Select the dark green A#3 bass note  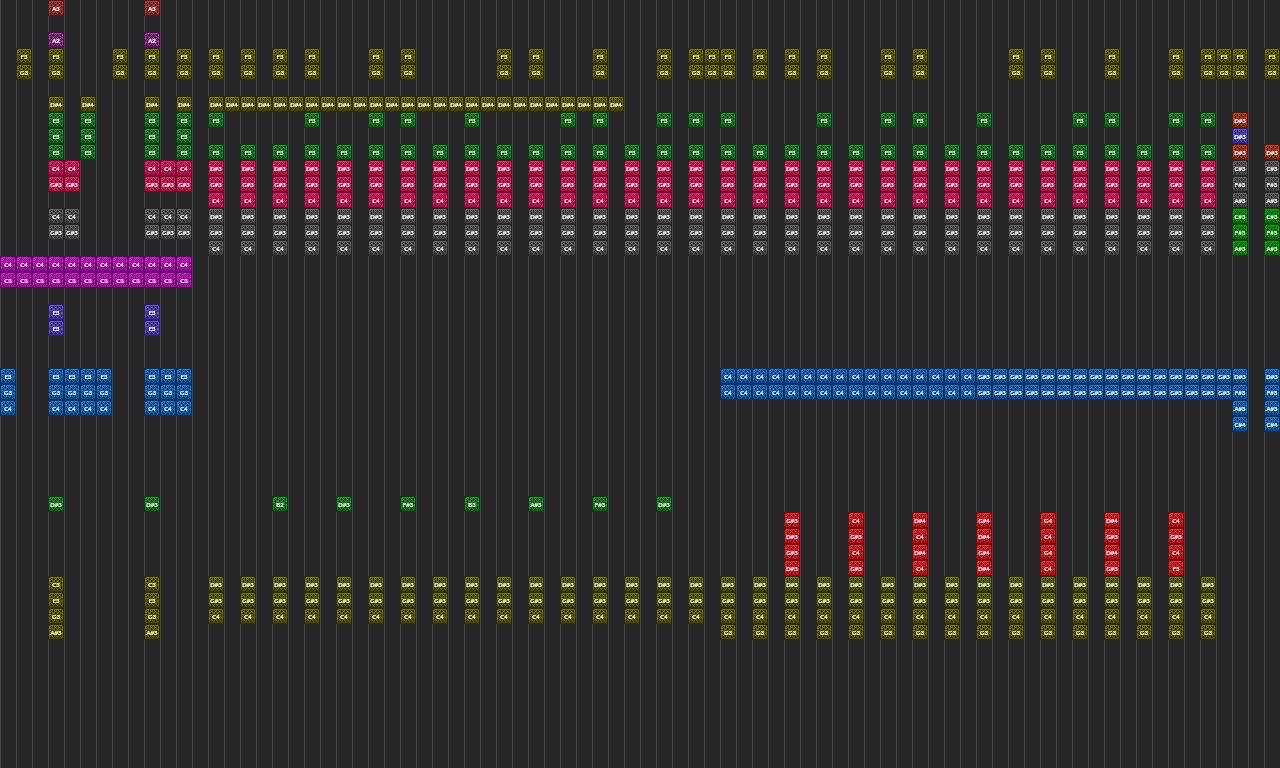tap(536, 504)
